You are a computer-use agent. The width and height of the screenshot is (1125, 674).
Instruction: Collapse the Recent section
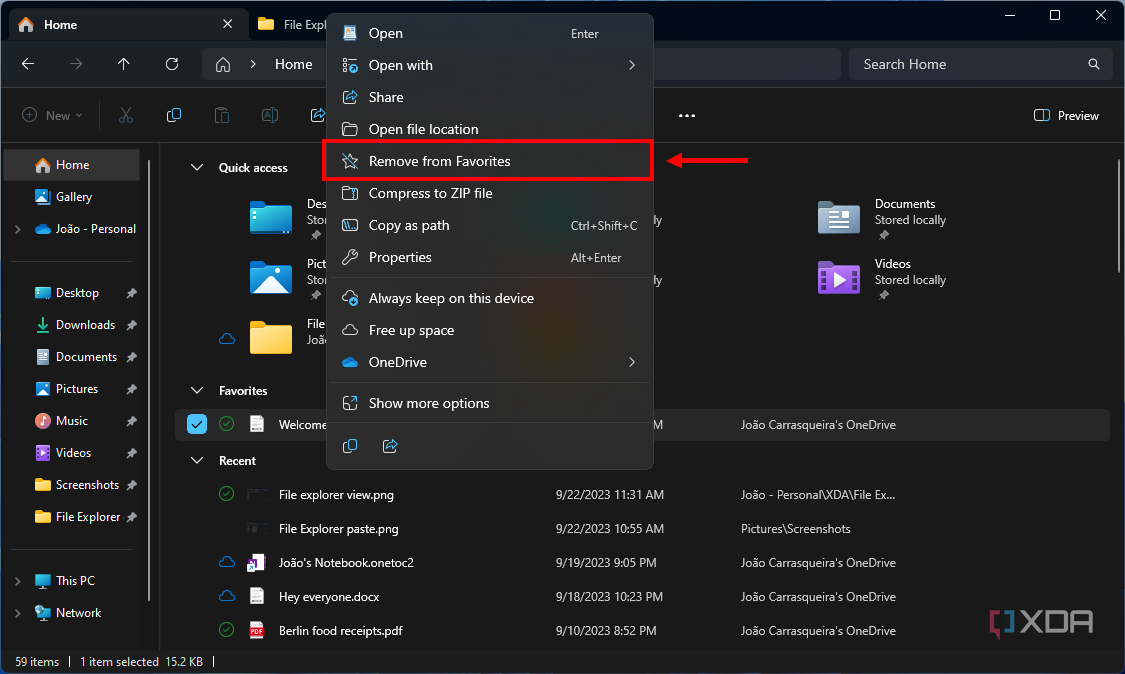coord(196,460)
